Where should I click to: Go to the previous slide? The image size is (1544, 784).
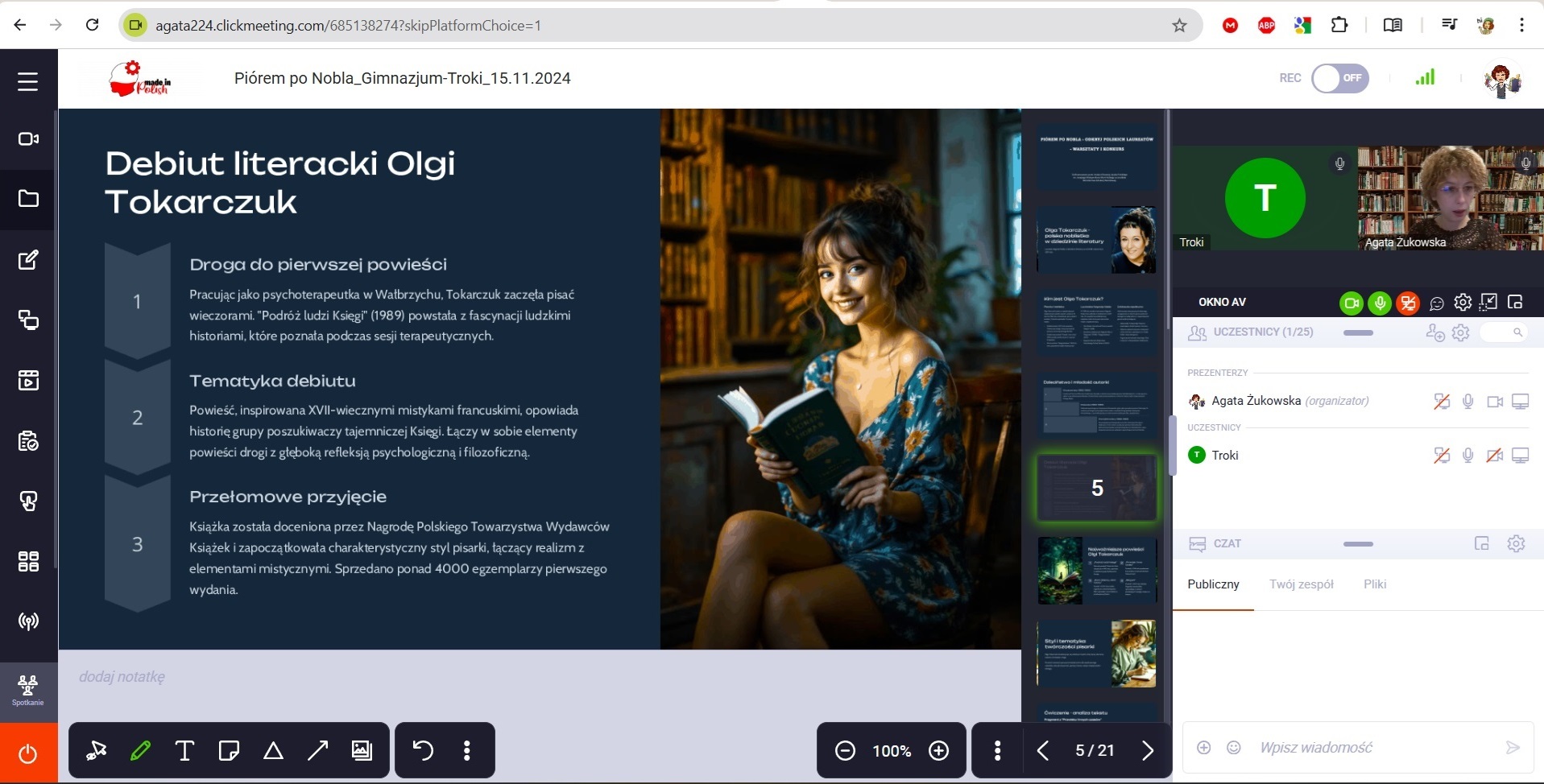(1043, 751)
